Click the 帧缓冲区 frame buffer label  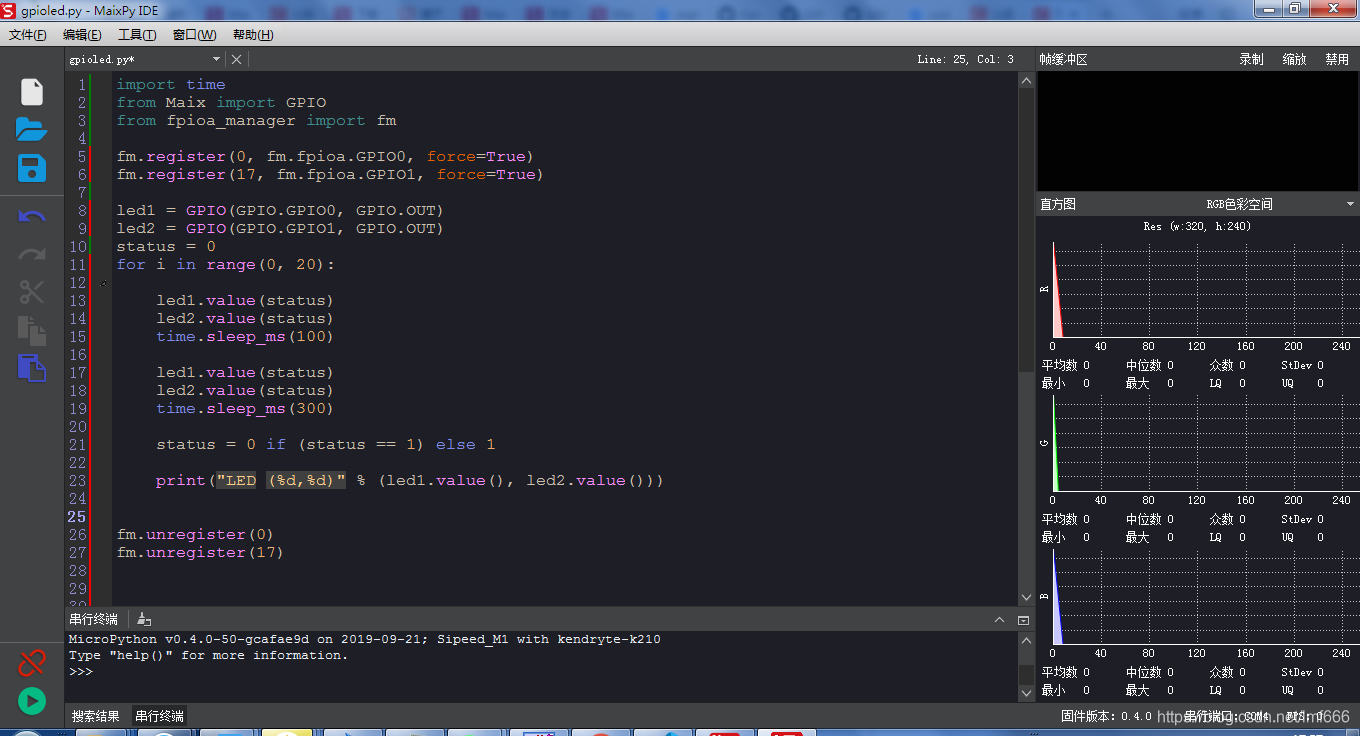point(1063,60)
